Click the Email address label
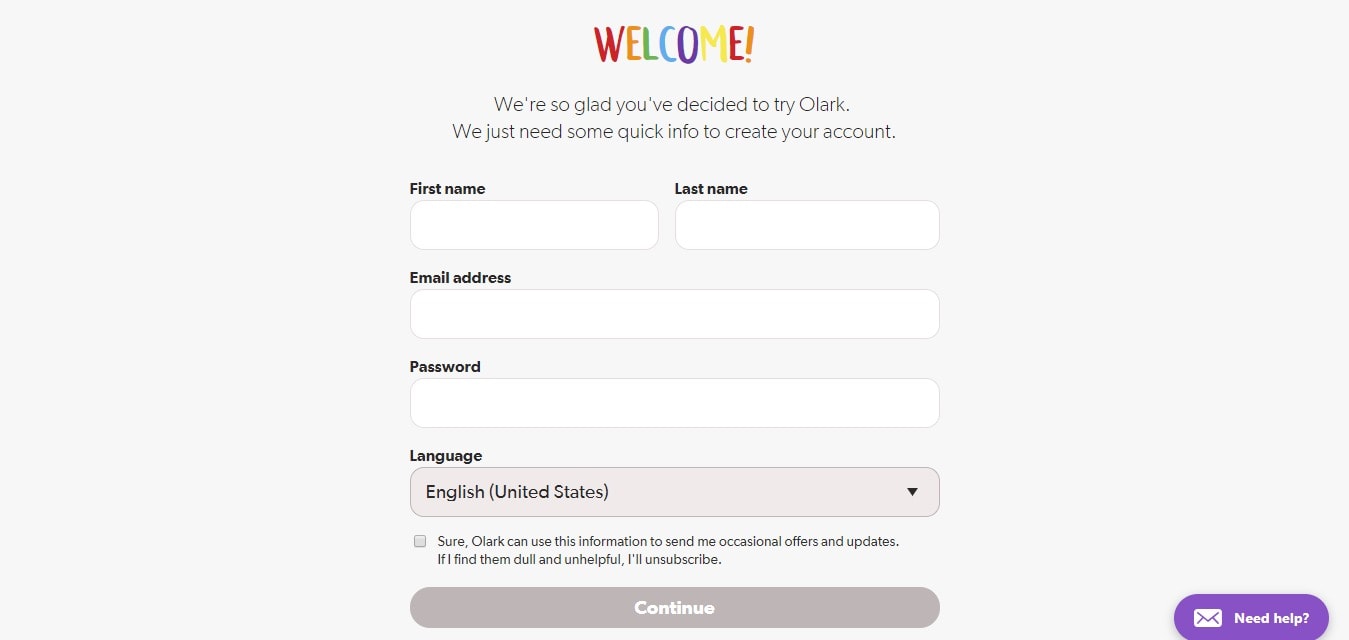Image resolution: width=1349 pixels, height=640 pixels. 460,277
